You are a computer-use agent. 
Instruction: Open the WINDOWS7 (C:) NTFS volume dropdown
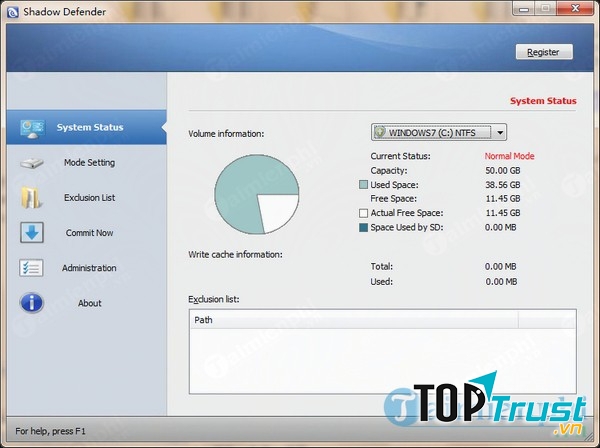438,132
